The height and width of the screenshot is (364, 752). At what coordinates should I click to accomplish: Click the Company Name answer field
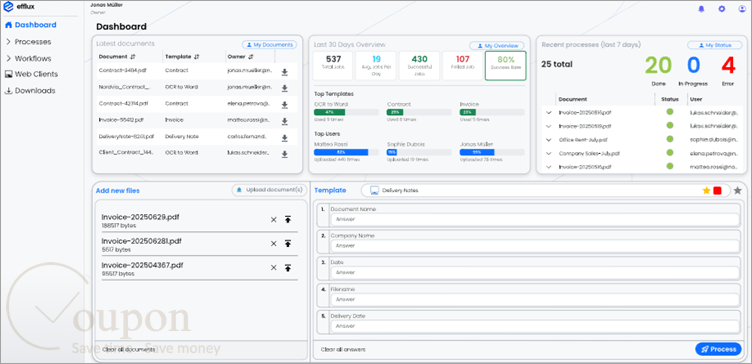pyautogui.click(x=535, y=246)
